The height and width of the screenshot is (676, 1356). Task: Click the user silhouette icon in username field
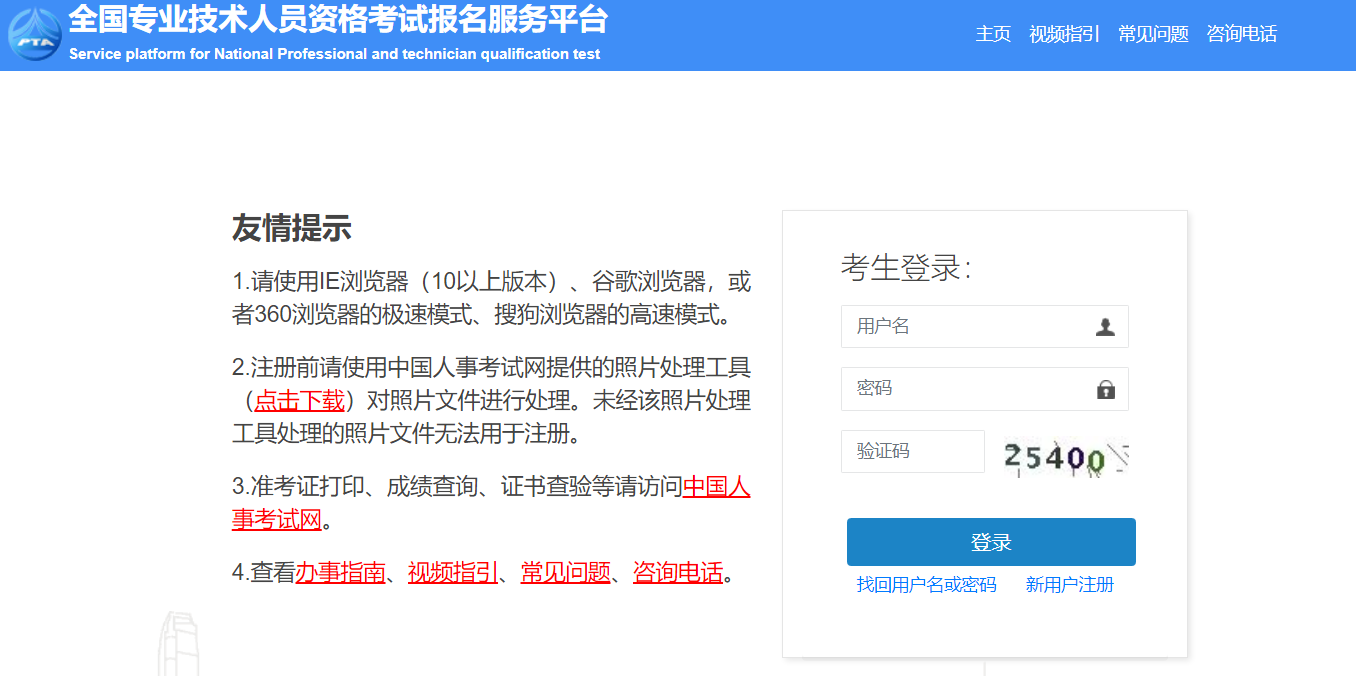[1105, 327]
